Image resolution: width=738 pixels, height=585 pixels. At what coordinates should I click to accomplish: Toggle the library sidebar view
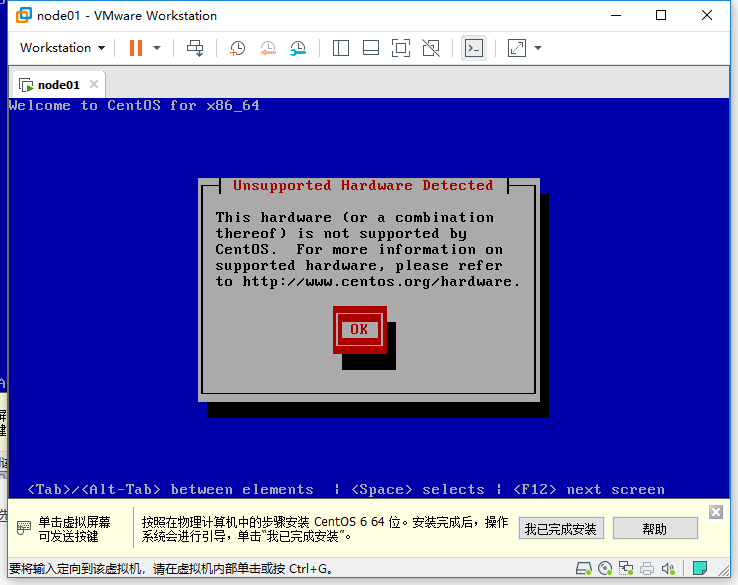point(341,48)
